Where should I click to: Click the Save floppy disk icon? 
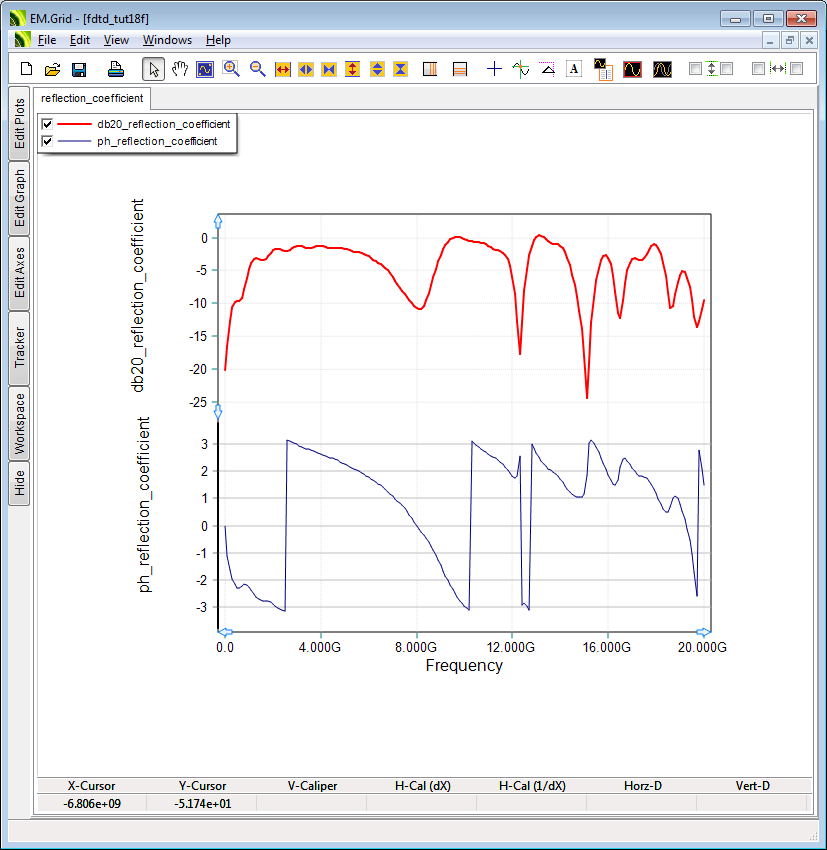coord(79,69)
